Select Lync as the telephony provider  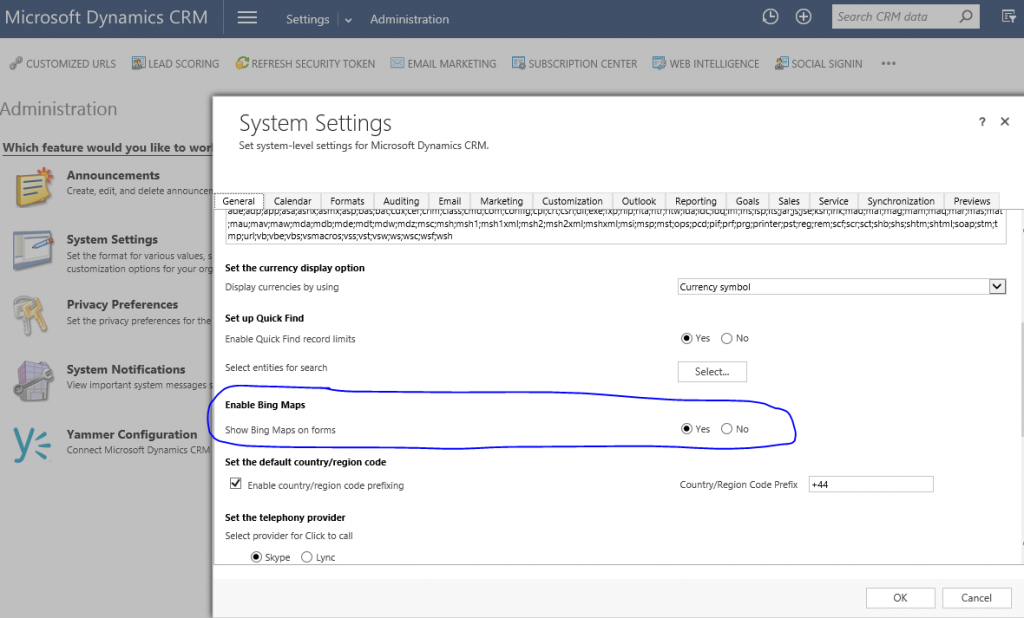(306, 556)
